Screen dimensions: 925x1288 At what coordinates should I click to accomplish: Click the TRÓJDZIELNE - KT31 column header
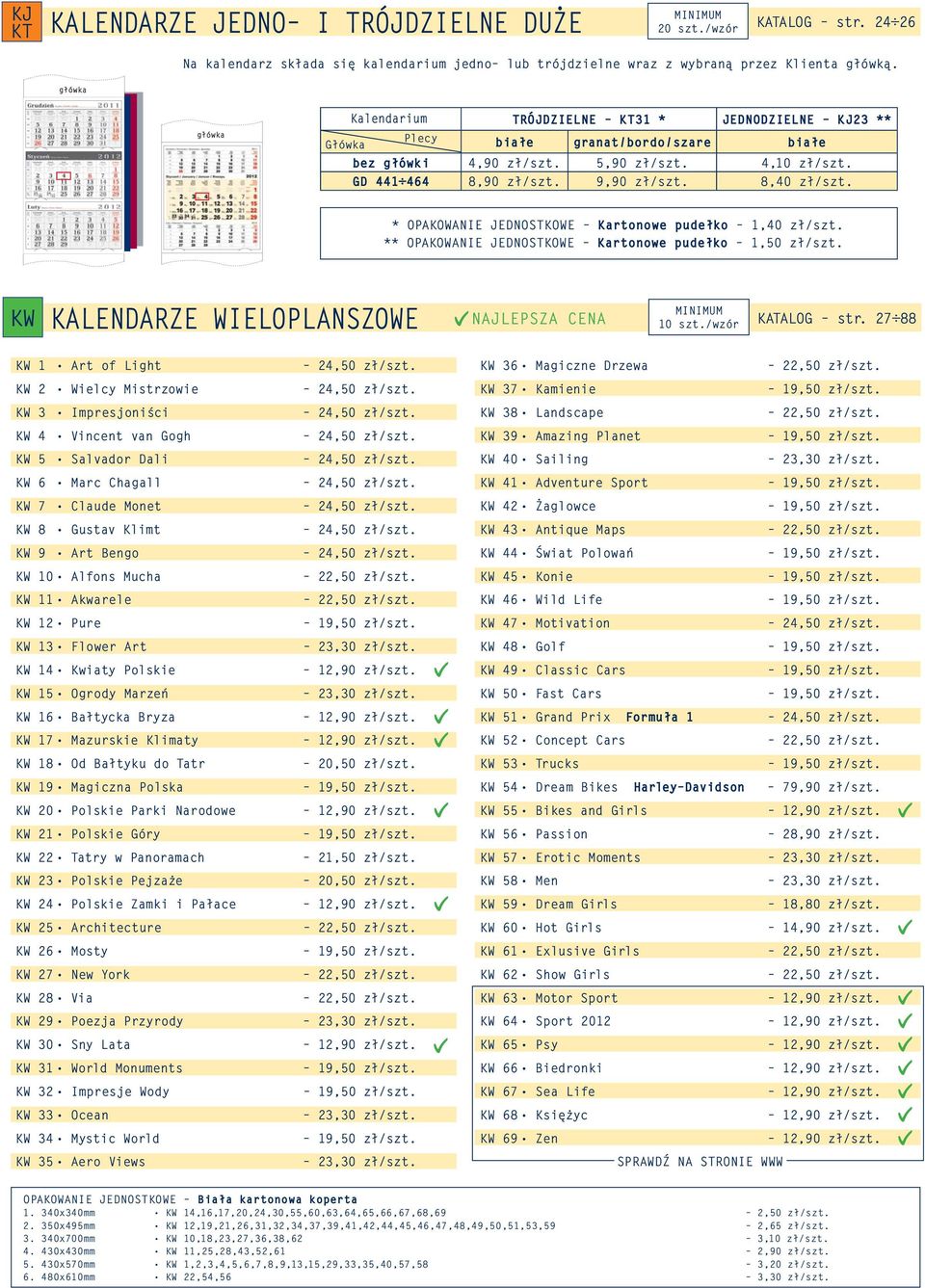coord(589,119)
